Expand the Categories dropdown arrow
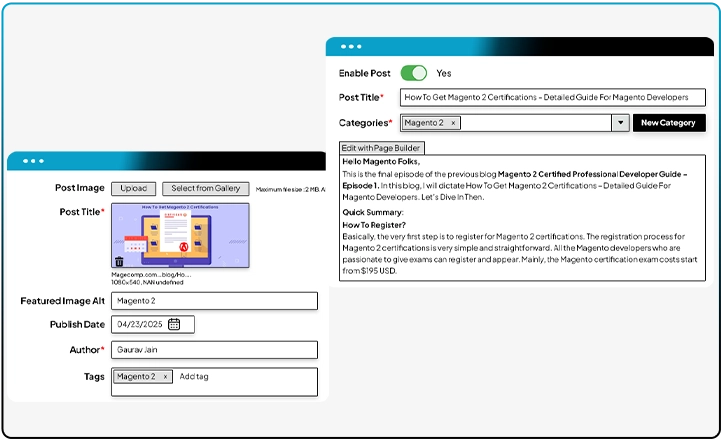Viewport: 722px width, 440px height. pyautogui.click(x=620, y=123)
